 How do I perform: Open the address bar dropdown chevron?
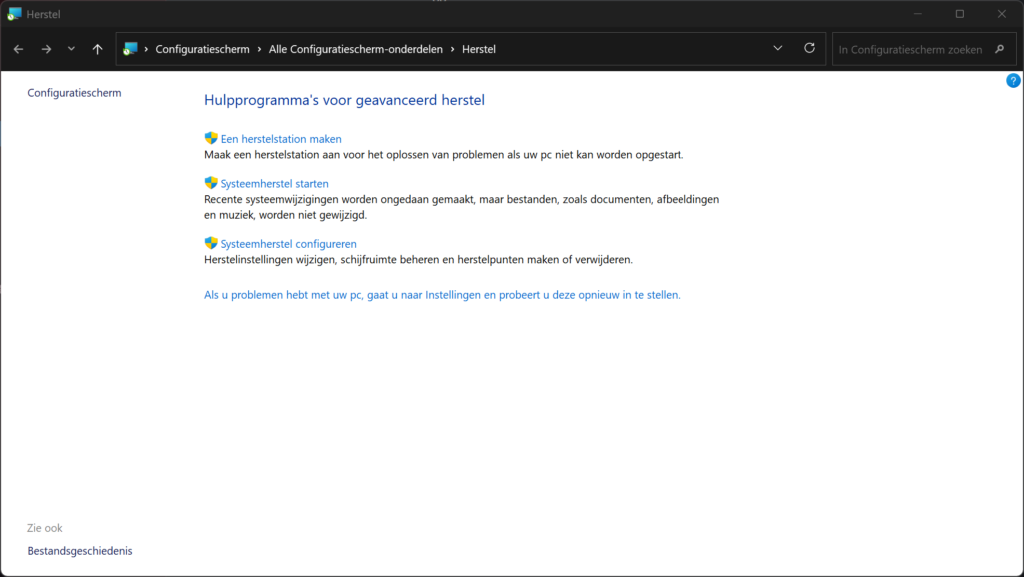click(x=778, y=48)
